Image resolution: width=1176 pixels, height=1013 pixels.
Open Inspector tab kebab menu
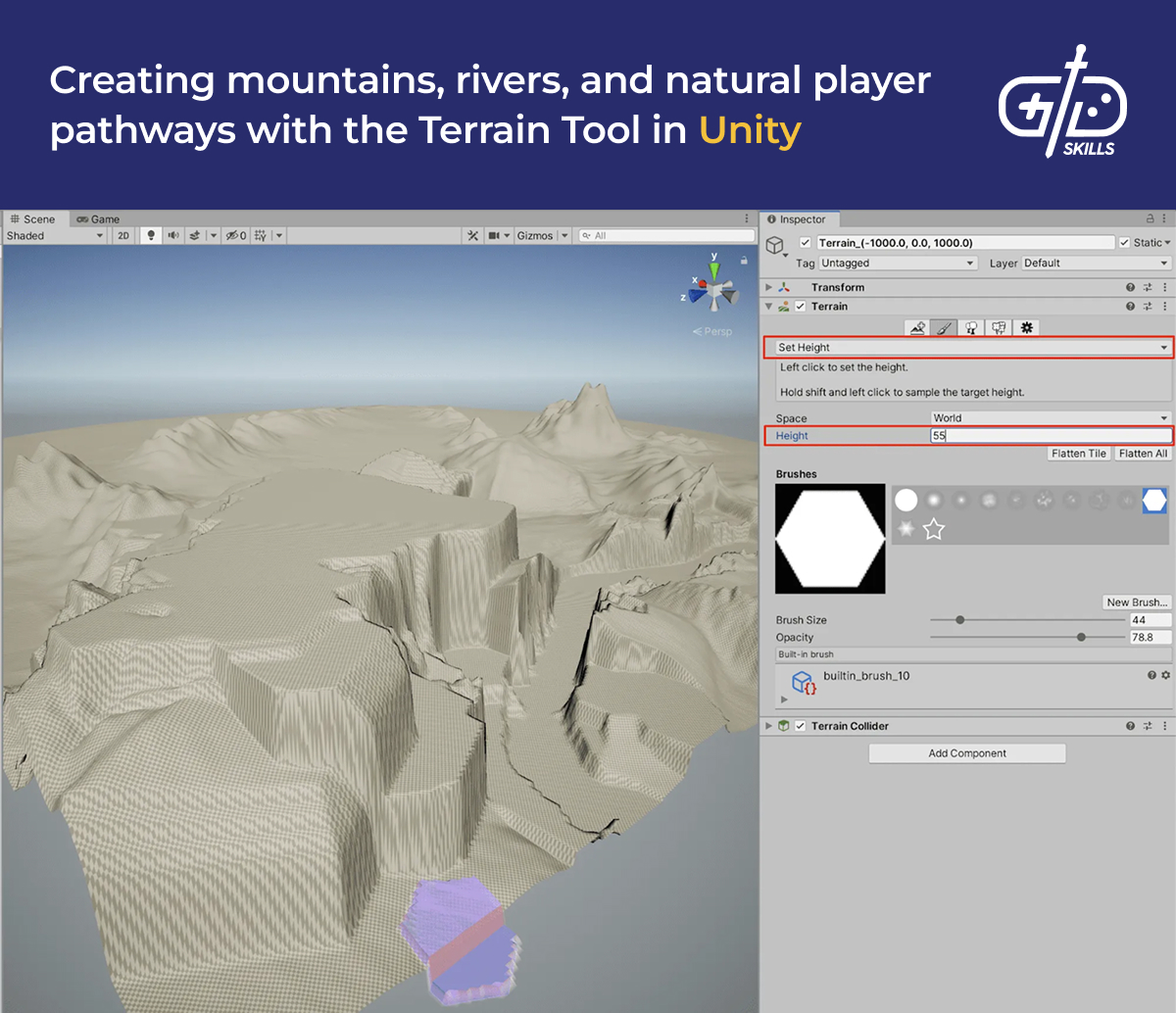1164,219
